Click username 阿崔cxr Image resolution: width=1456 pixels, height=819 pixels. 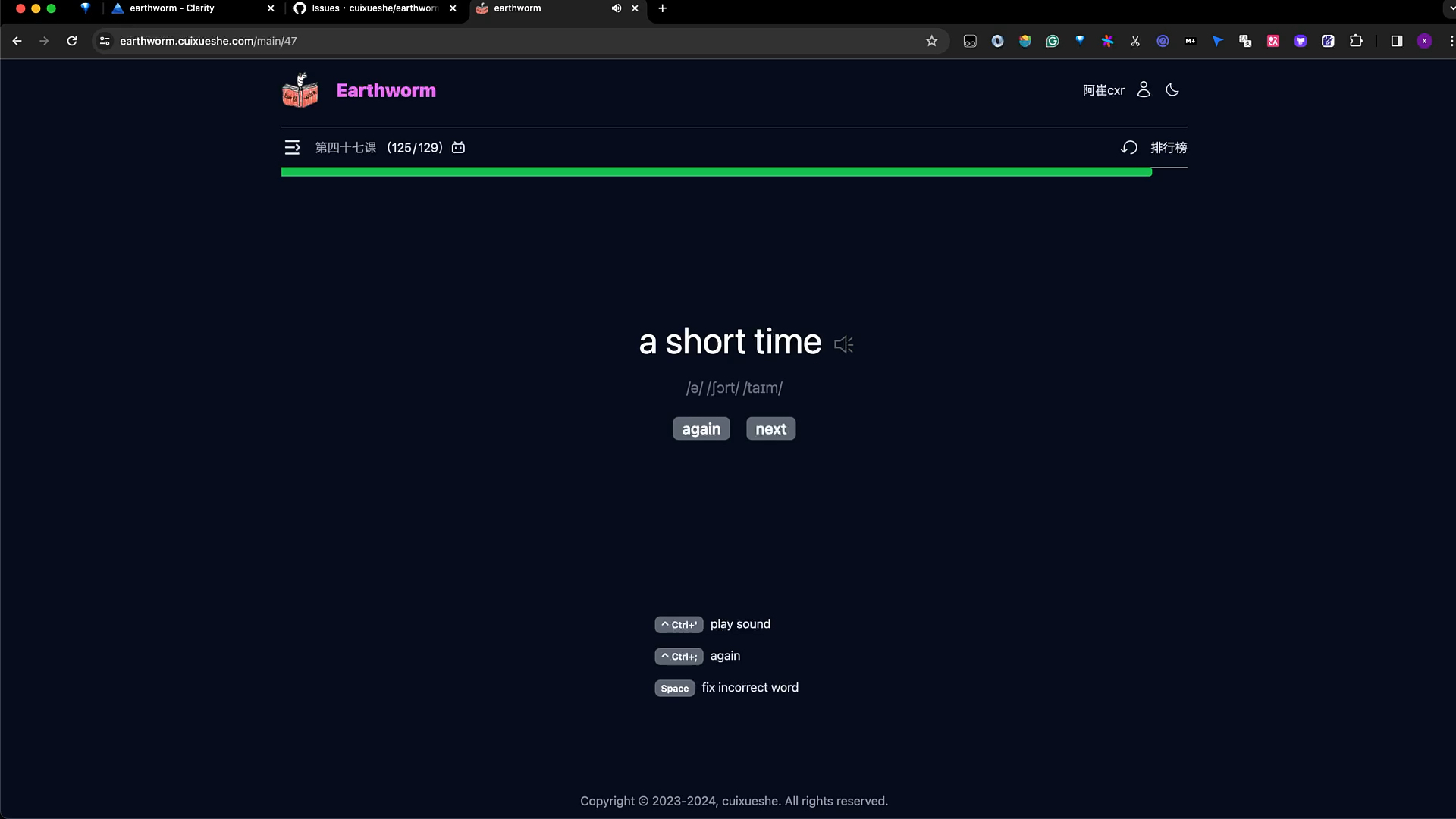tap(1103, 90)
